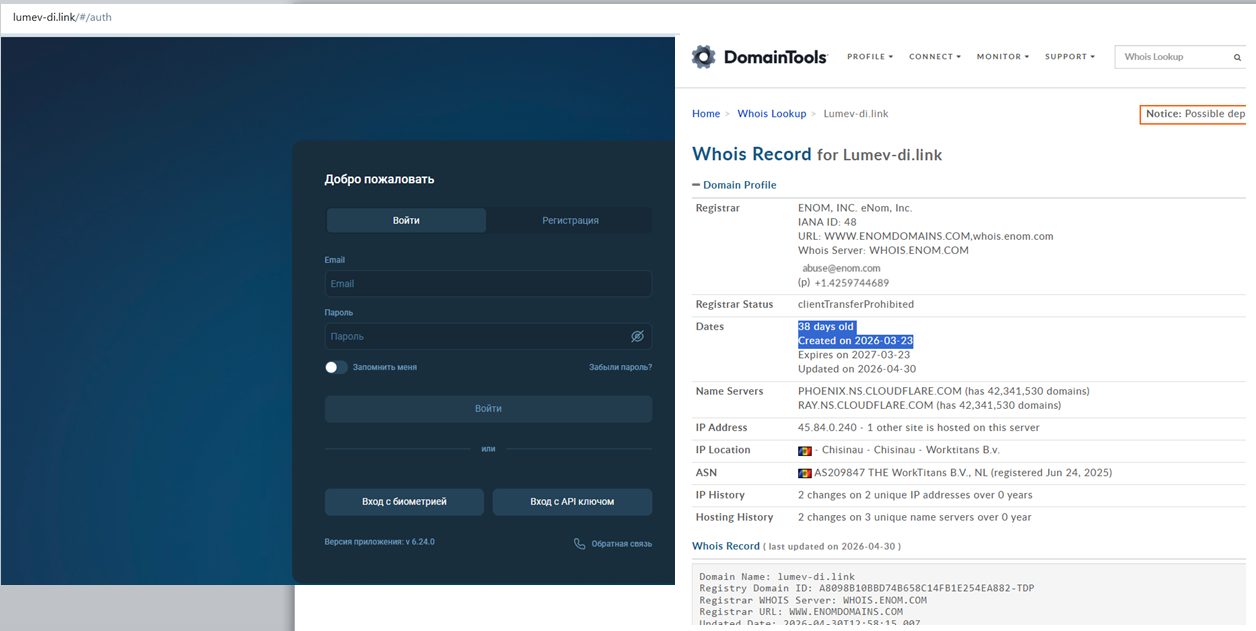Collapse the Domain Profile minus icon

[696, 185]
